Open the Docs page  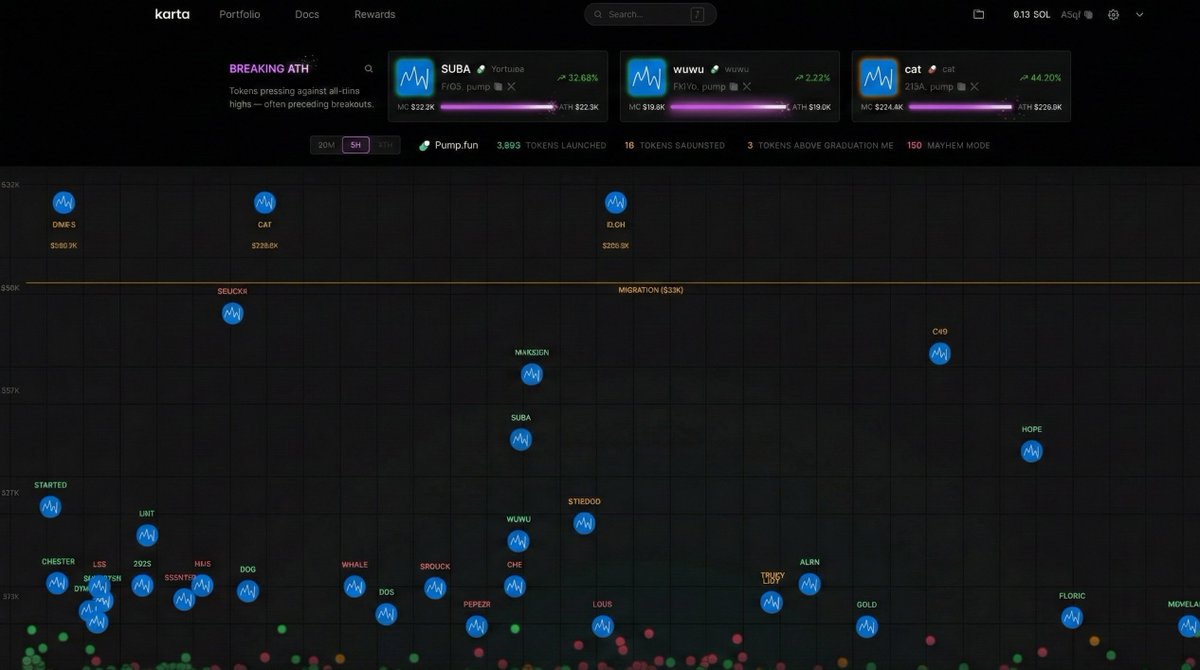[x=307, y=14]
